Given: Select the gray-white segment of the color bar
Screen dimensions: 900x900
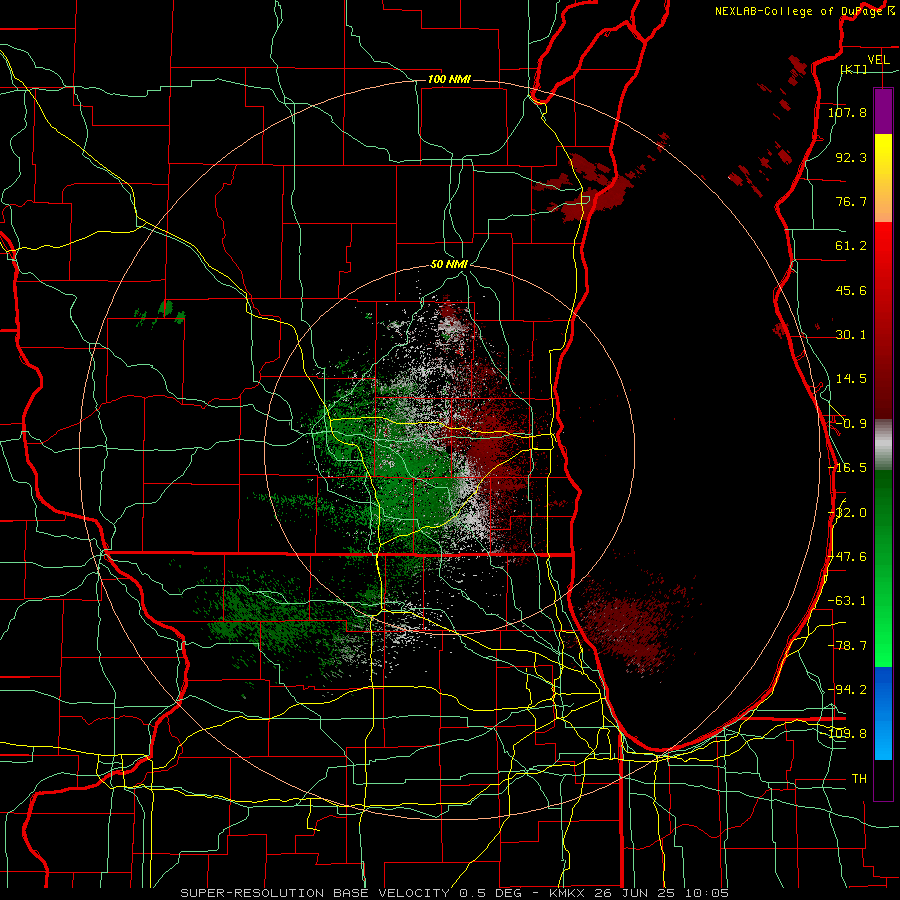Looking at the screenshot, I should pos(883,445).
